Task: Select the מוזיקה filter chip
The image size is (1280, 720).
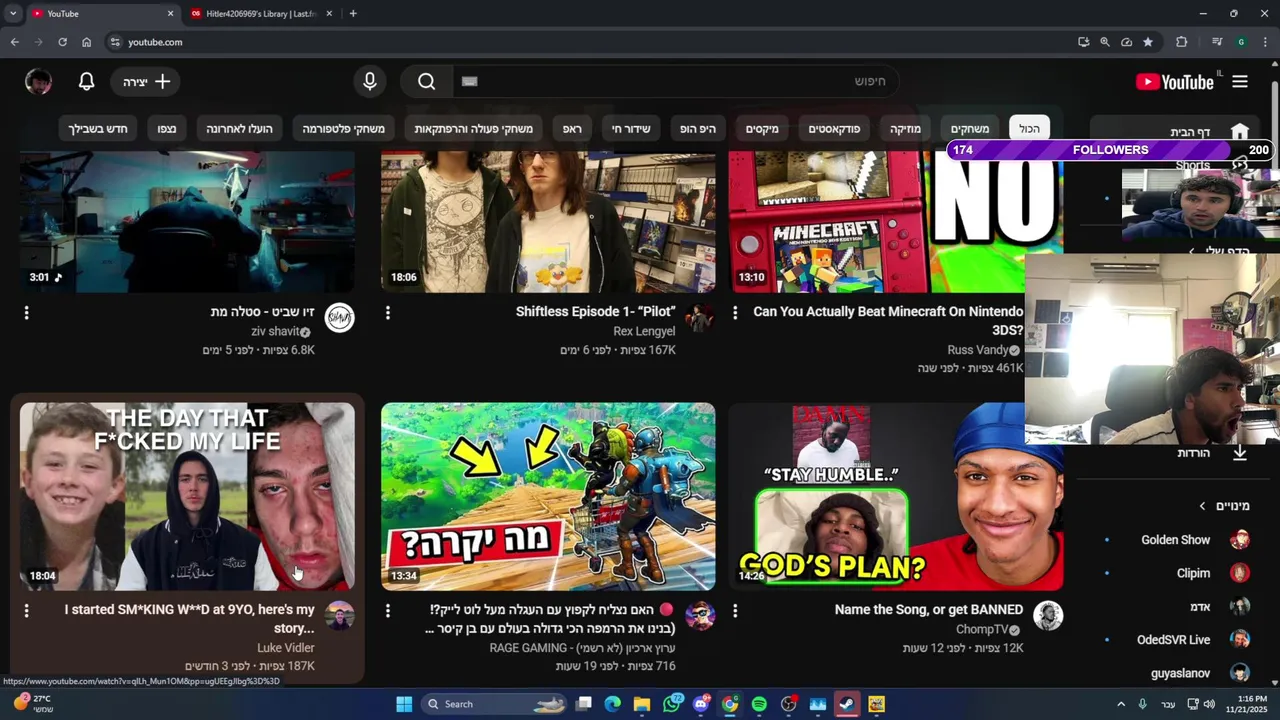Action: [x=905, y=129]
